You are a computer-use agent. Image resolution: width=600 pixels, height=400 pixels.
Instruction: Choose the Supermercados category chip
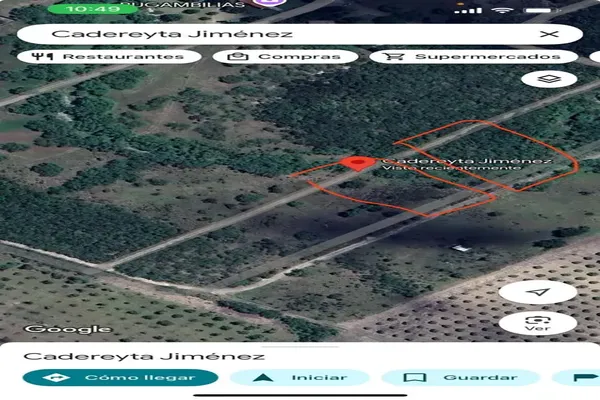[473, 57]
